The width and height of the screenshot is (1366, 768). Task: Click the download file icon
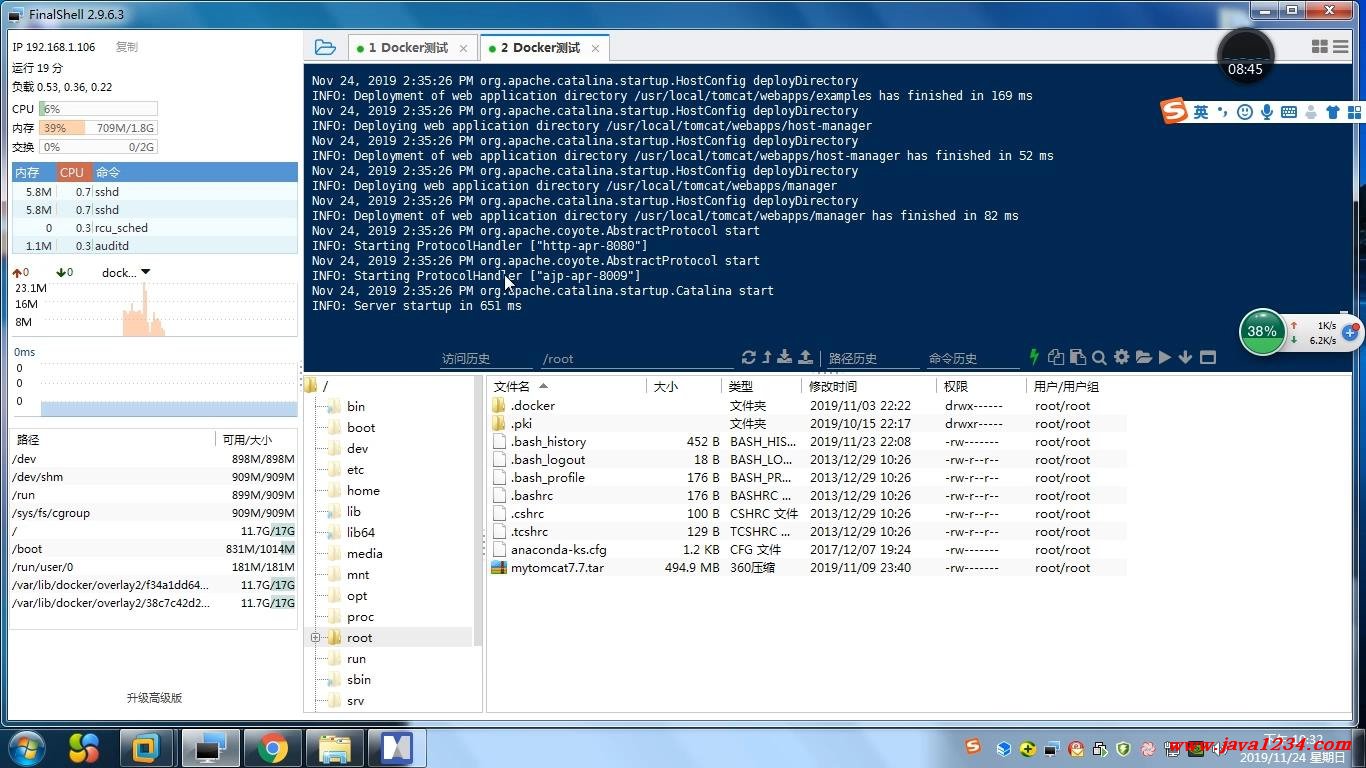click(x=785, y=357)
